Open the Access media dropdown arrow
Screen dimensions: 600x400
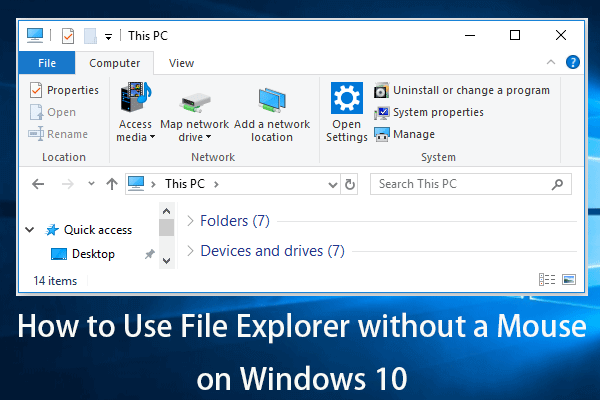[x=152, y=137]
